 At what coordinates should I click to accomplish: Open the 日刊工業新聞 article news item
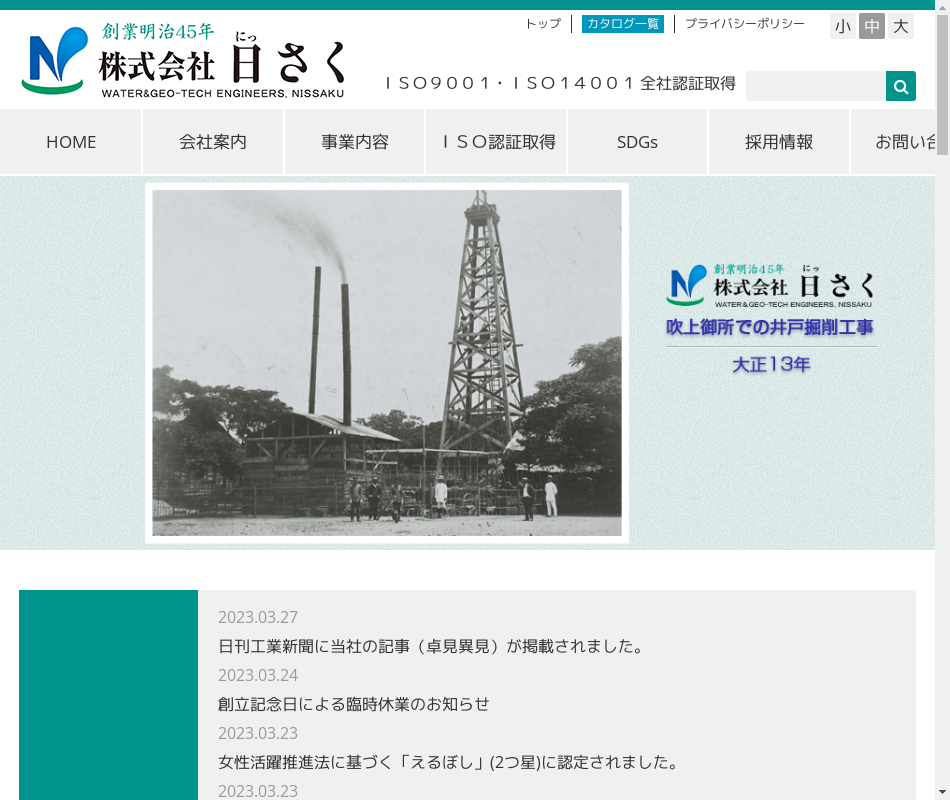pyautogui.click(x=430, y=646)
